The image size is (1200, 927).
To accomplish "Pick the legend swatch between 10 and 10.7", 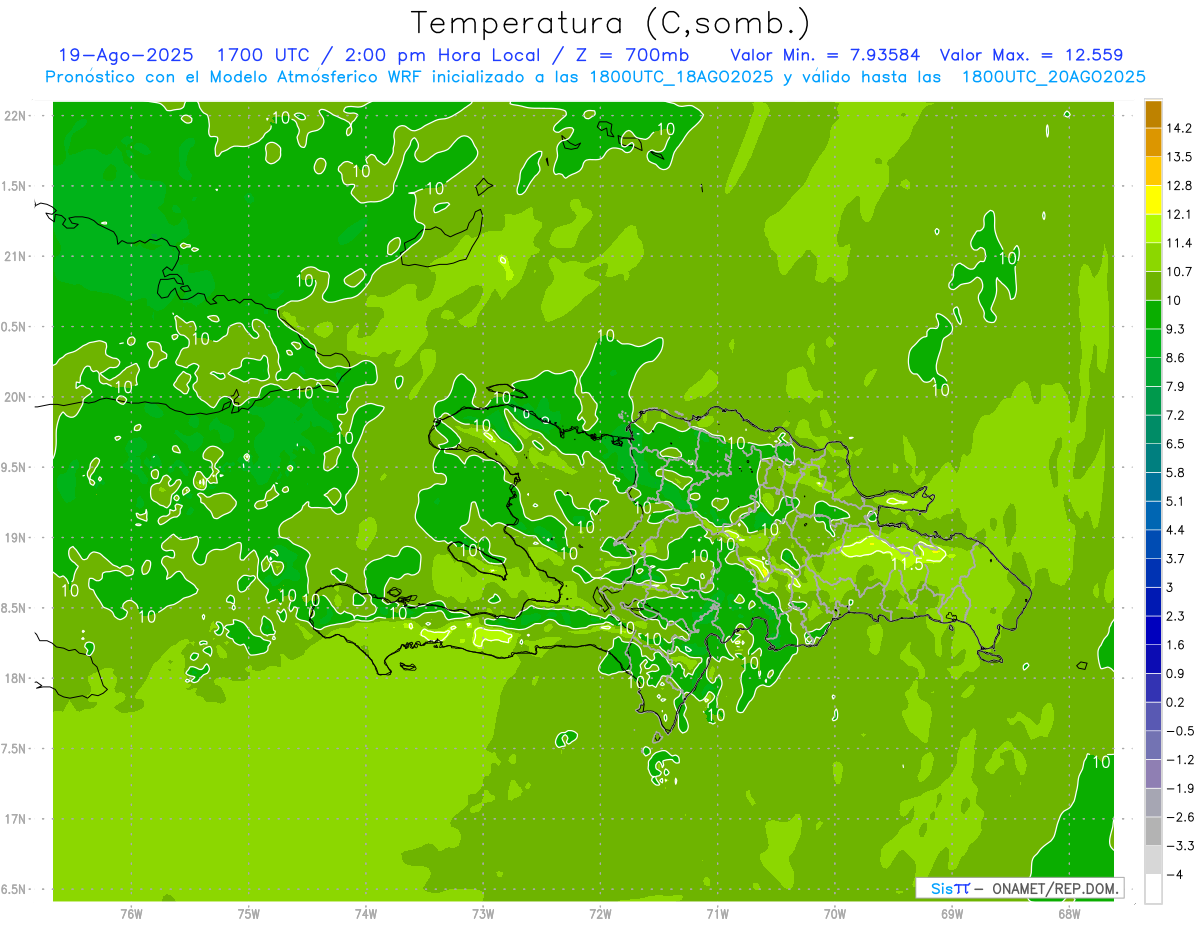I will pyautogui.click(x=1153, y=286).
